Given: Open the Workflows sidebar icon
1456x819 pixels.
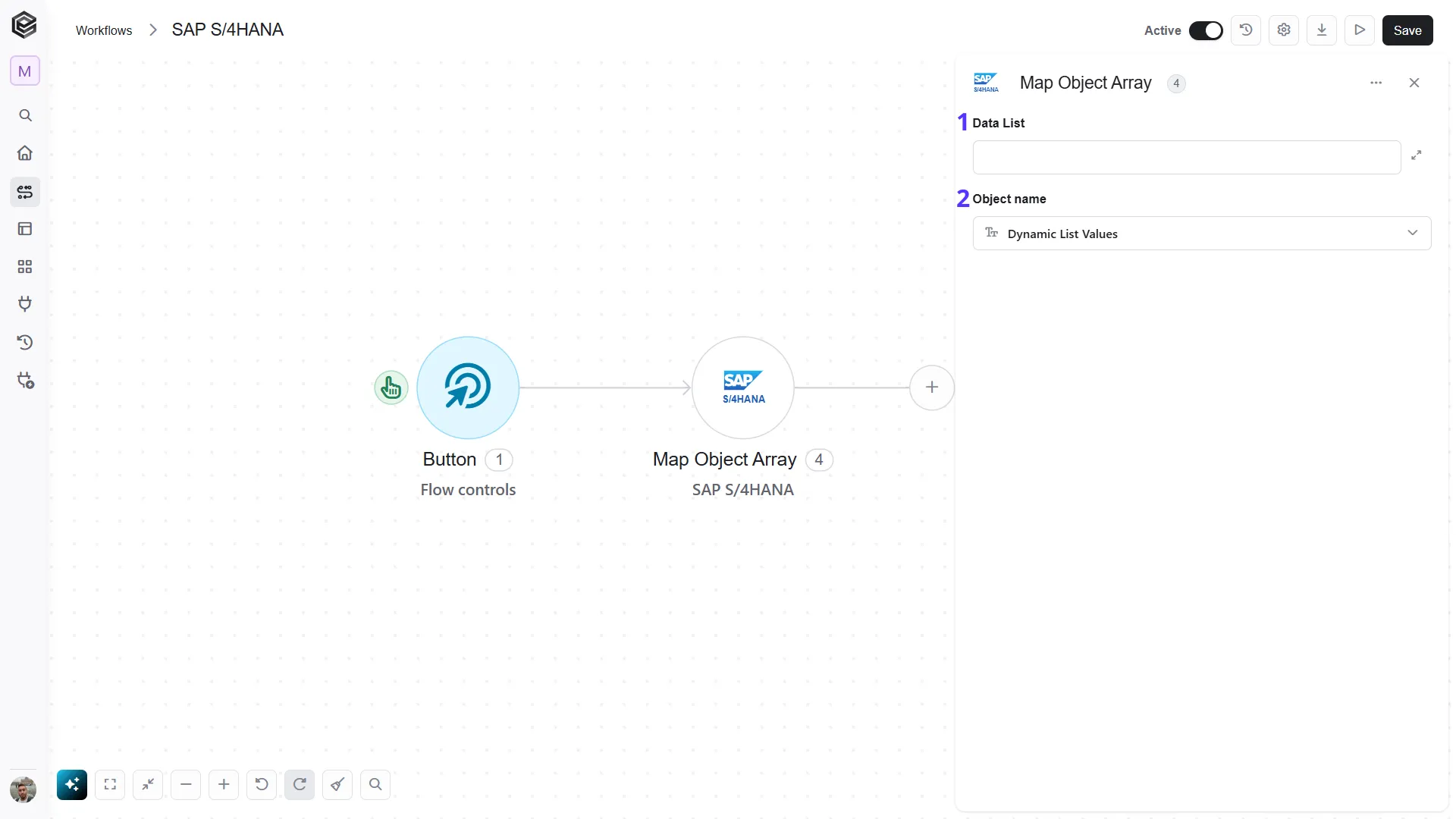Looking at the screenshot, I should click(x=25, y=192).
